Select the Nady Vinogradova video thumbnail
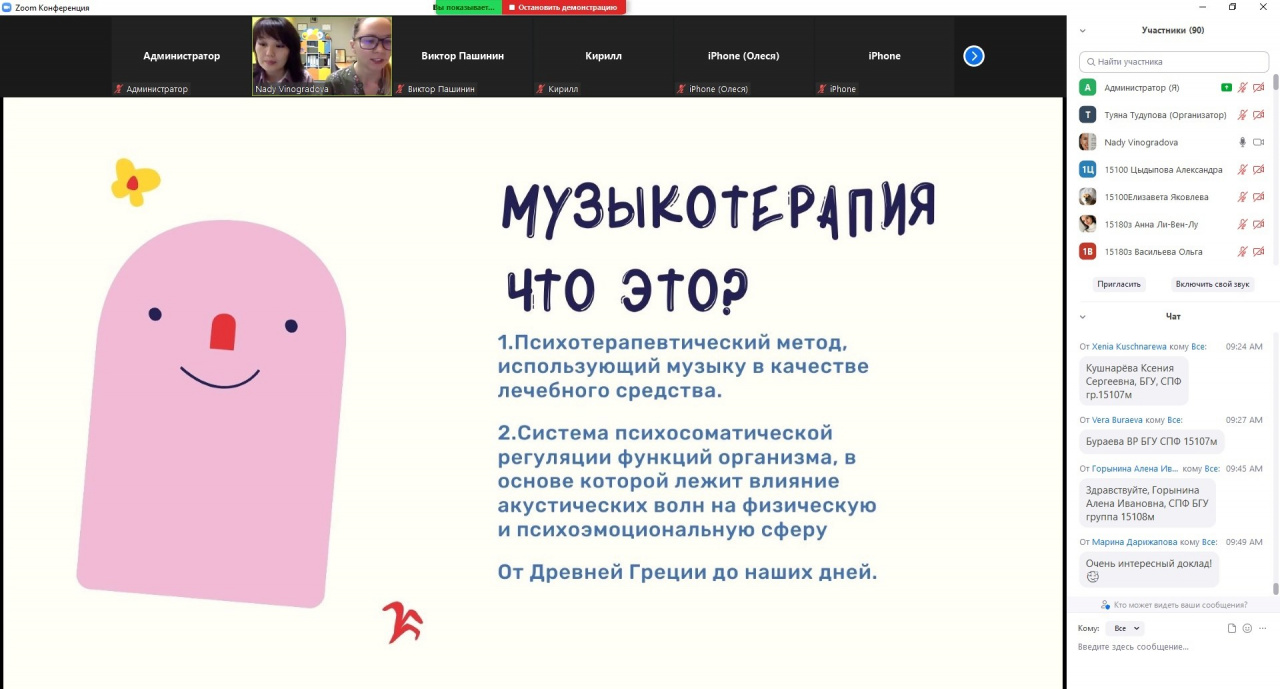Screen dimensions: 1280x689 click(x=322, y=56)
